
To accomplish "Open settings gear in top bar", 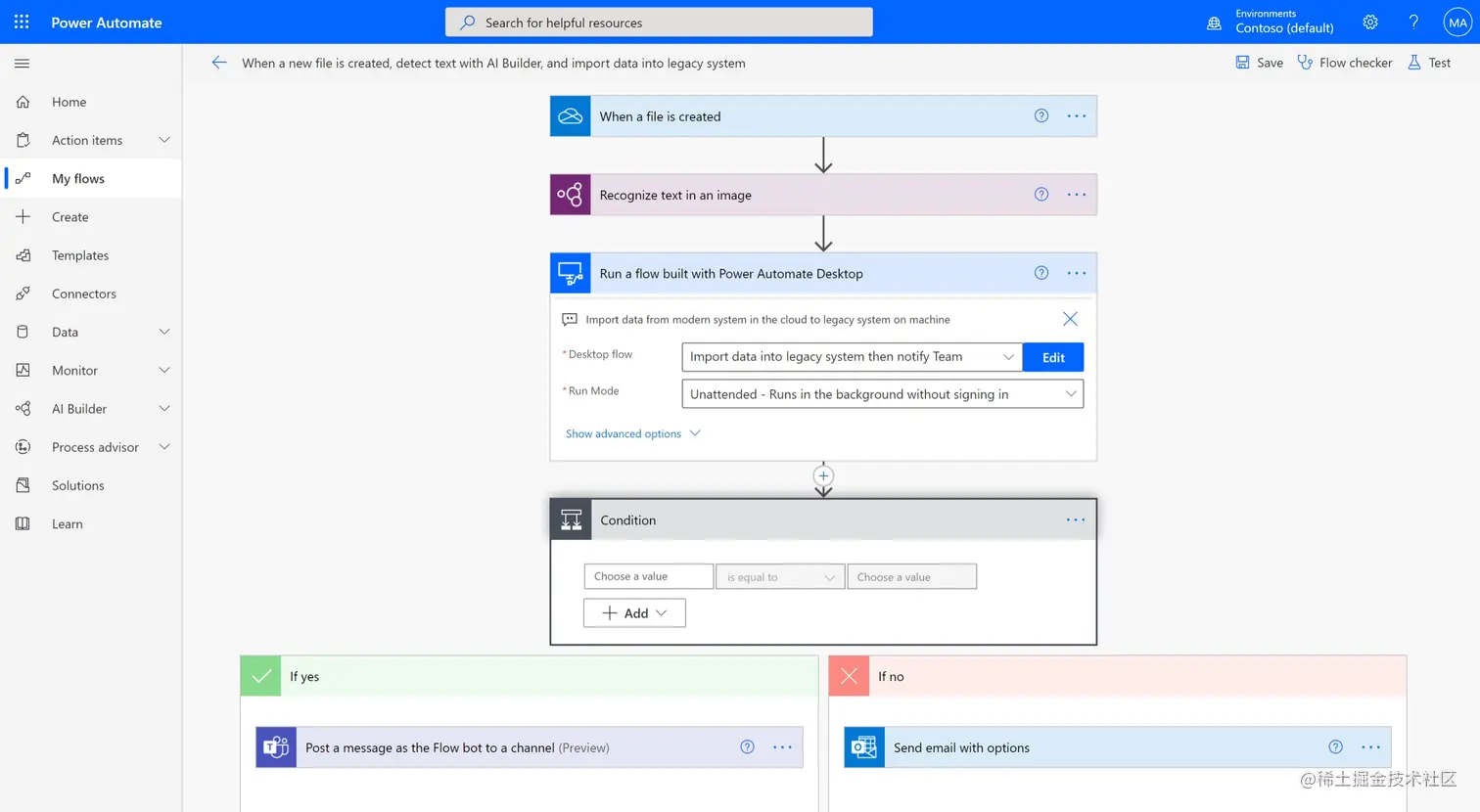I will tap(1370, 22).
